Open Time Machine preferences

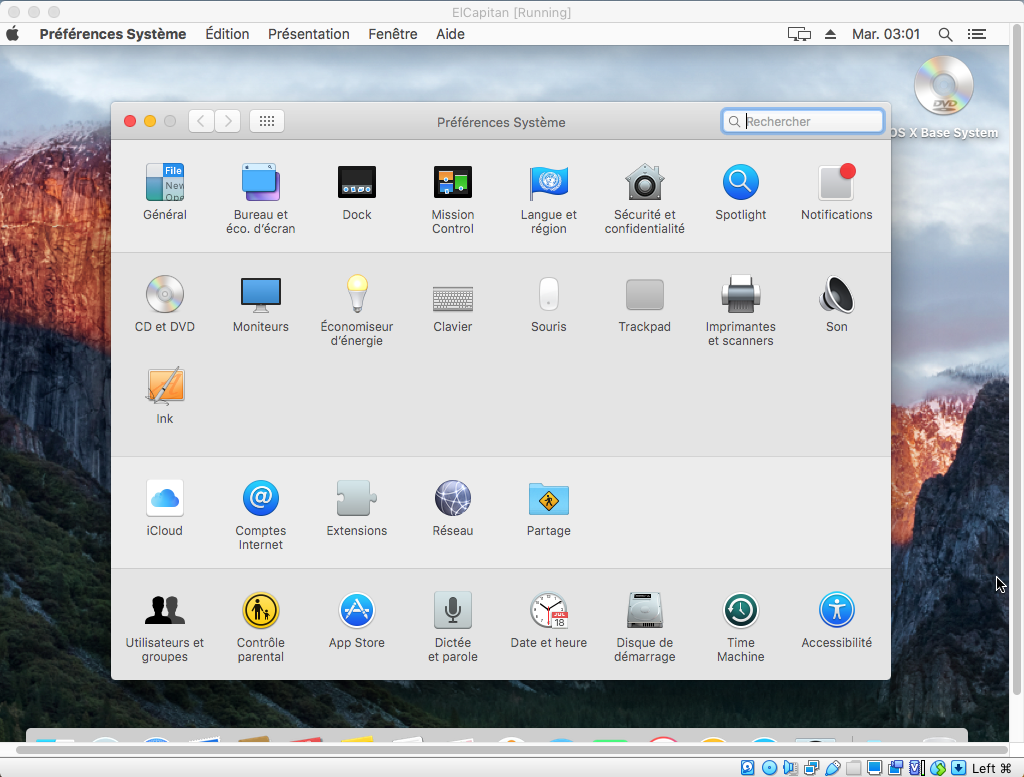pos(741,627)
